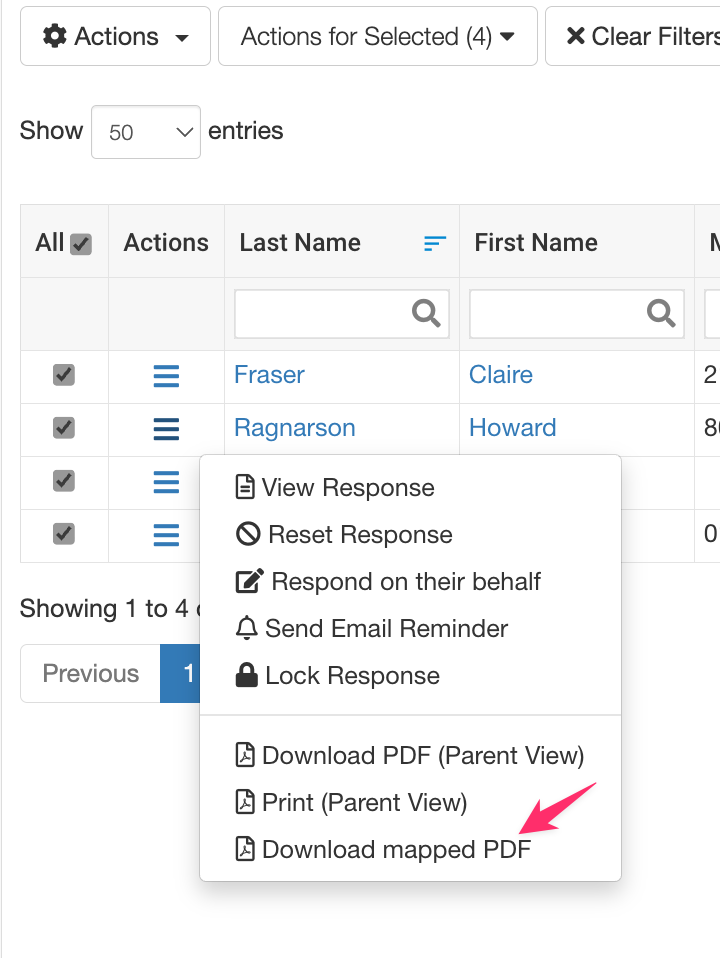Open the fourth row actions menu icon
Screen dimensions: 720x958
(x=166, y=535)
